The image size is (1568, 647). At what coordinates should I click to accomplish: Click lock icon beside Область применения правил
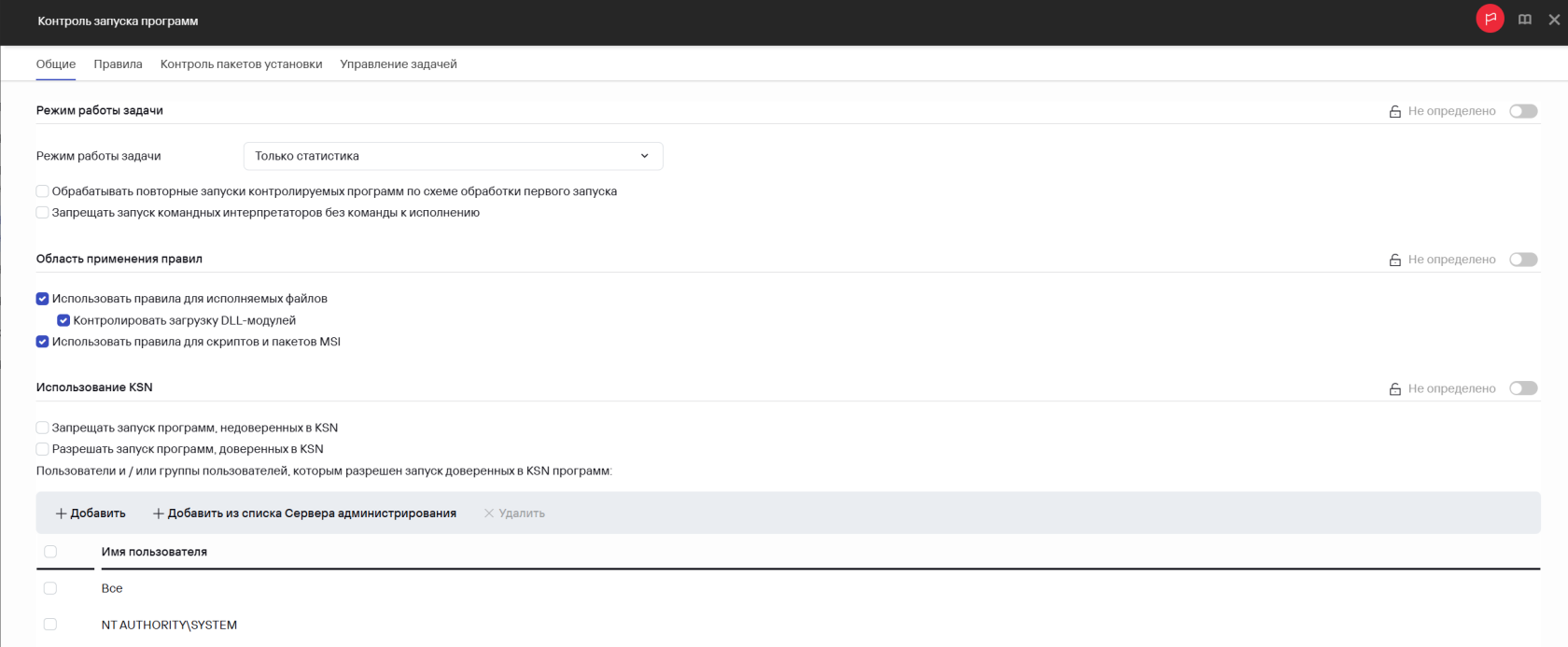[1395, 260]
